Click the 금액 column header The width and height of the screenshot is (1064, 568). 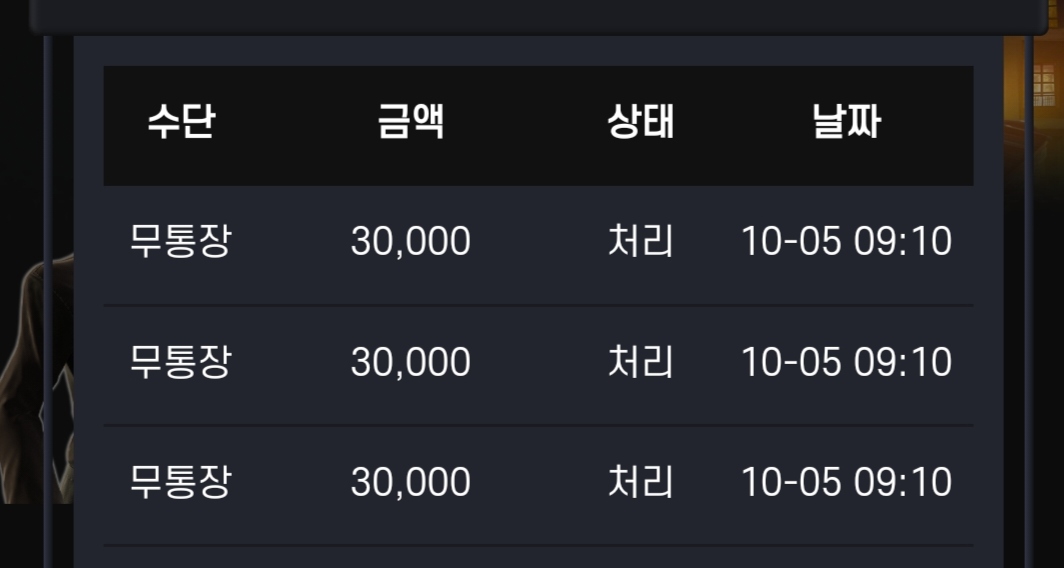pyautogui.click(x=411, y=123)
